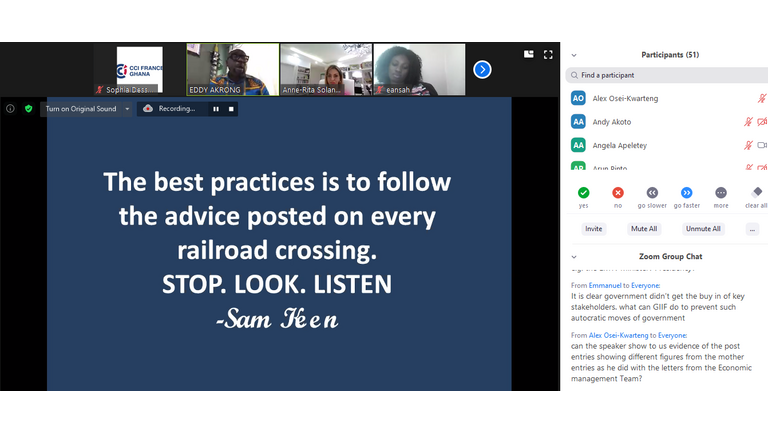Collapse the Participants panel chevron
The width and height of the screenshot is (768, 432).
(573, 55)
